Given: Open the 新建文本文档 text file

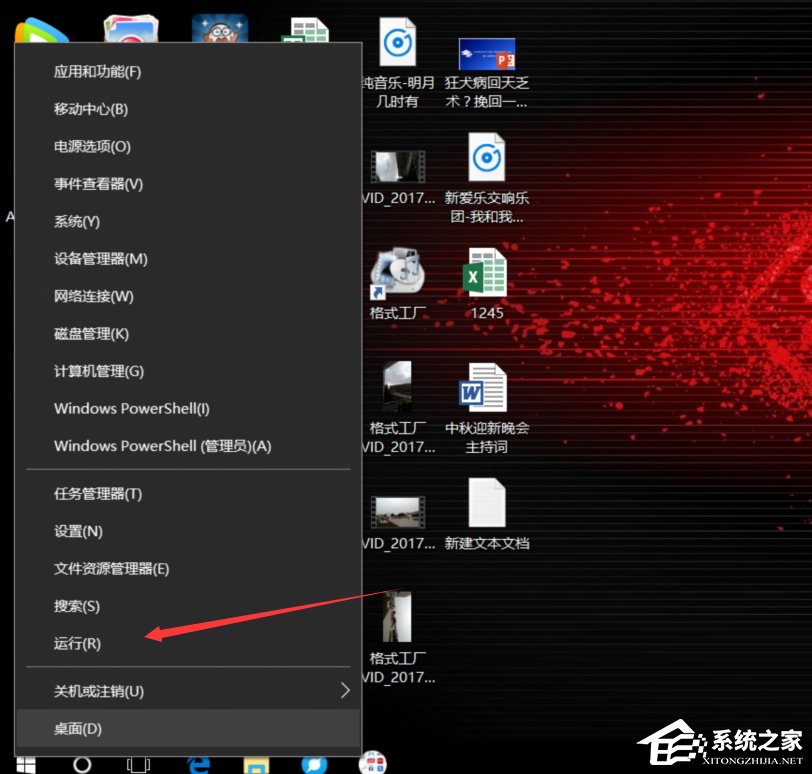Looking at the screenshot, I should coord(487,501).
